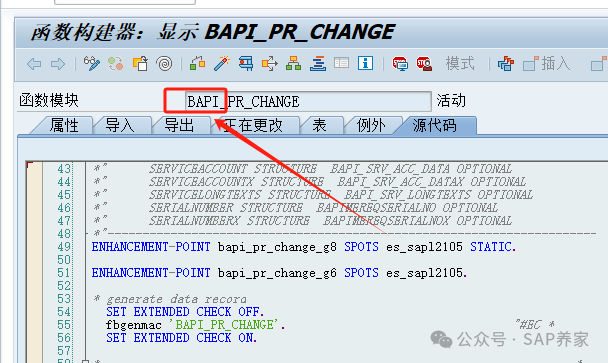Show the navigation window icon

click(x=318, y=64)
